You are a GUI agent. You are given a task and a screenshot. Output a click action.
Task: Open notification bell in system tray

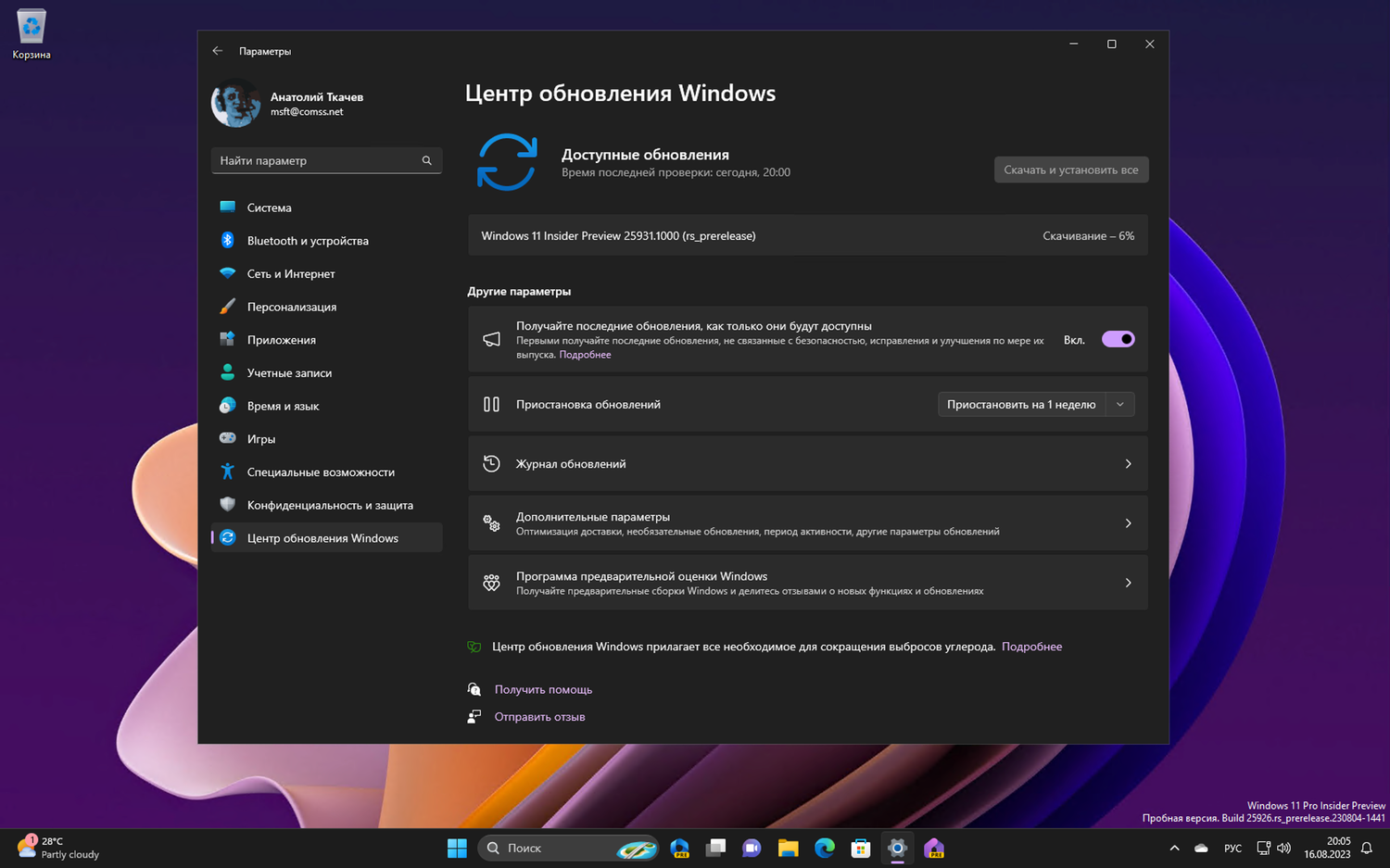coord(1367,848)
